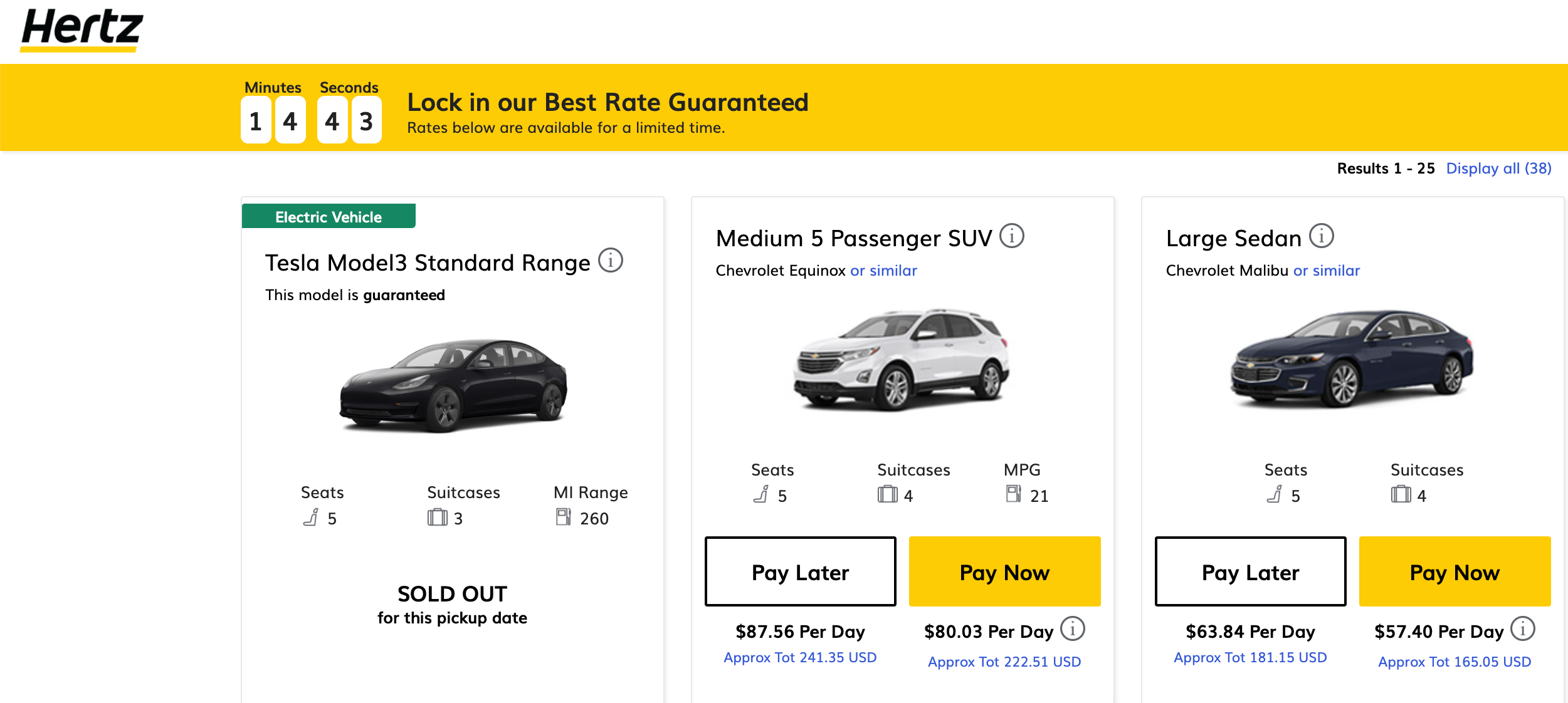The height and width of the screenshot is (703, 1568).
Task: Choose Pay Later for Chevrolet Malibu
Action: coord(1250,571)
